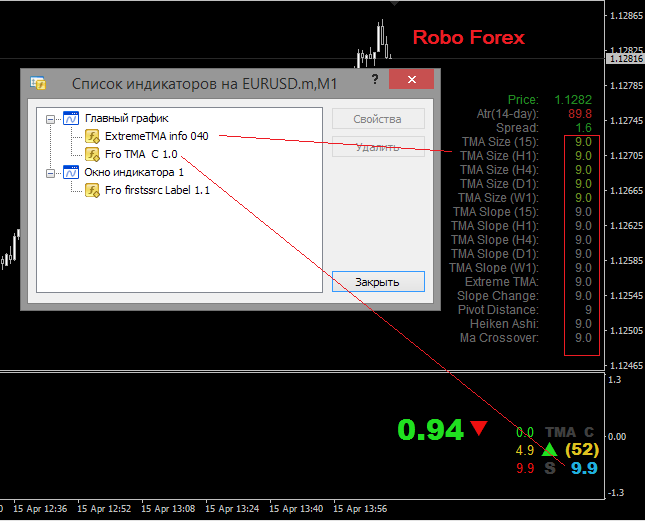The image size is (645, 521).
Task: Click the yellow (52) value
Action: click(582, 449)
